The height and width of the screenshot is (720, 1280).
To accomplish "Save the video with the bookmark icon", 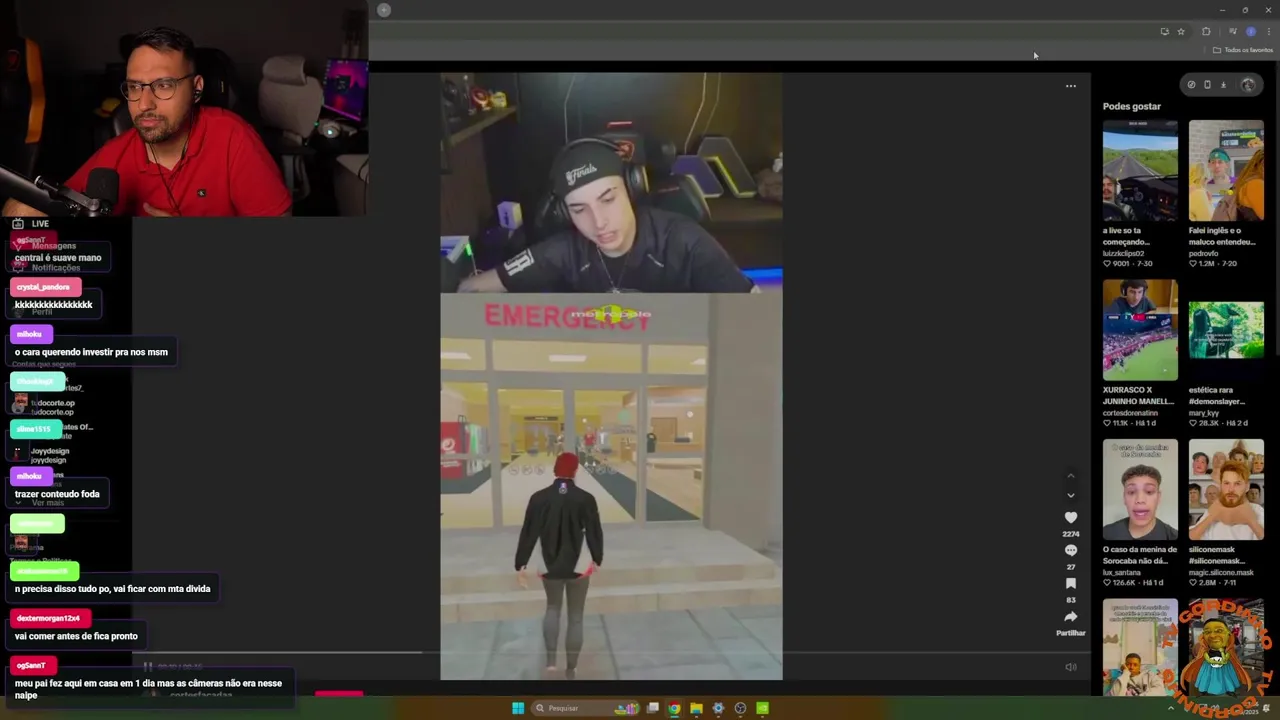I will (1070, 584).
